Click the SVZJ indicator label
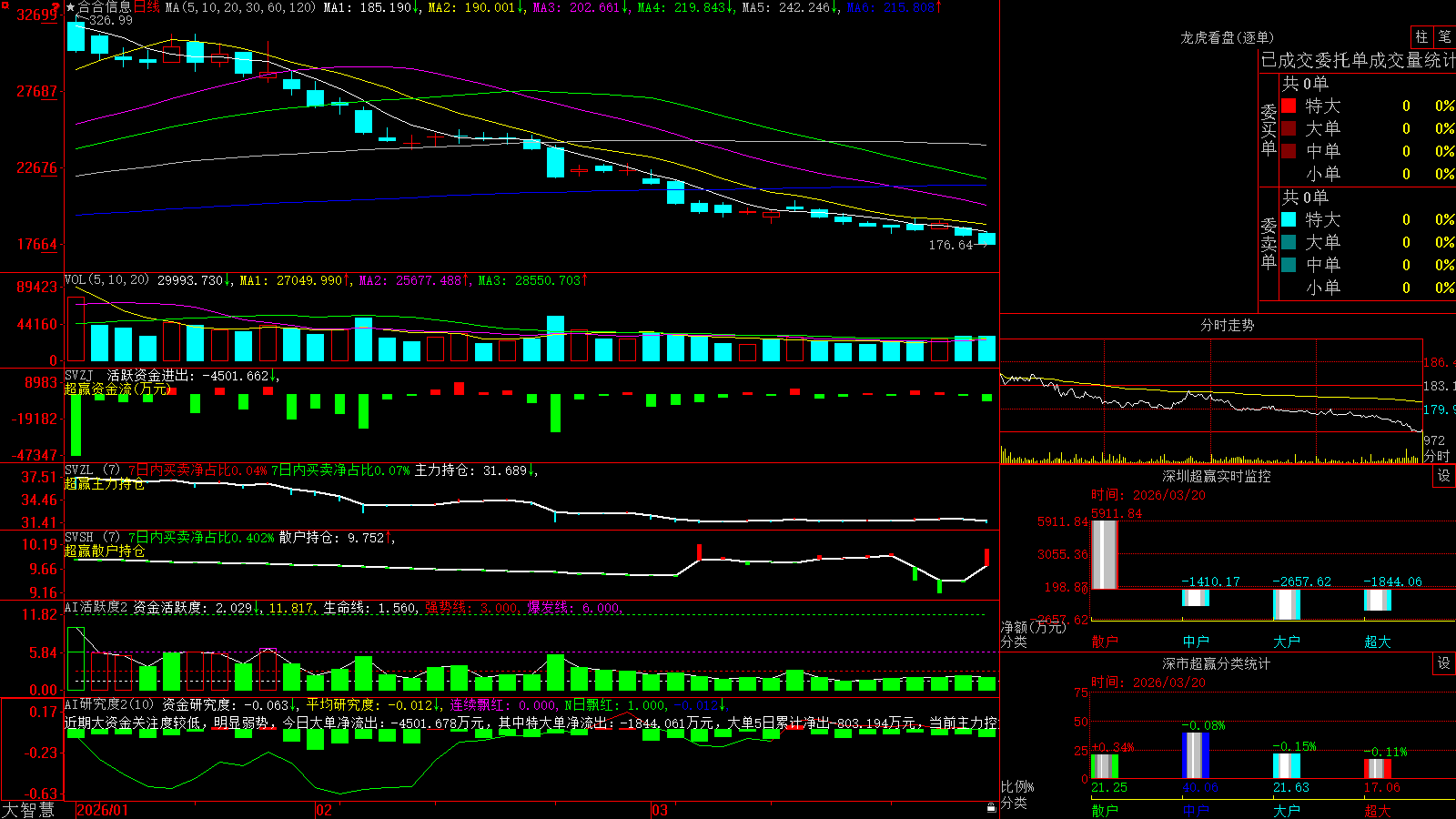Image resolution: width=1456 pixels, height=819 pixels. click(x=79, y=375)
